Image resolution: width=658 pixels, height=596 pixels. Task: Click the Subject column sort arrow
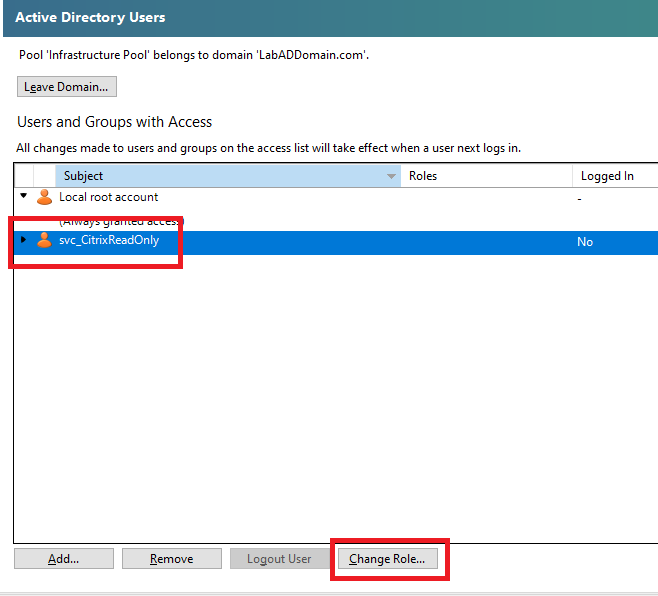(391, 177)
